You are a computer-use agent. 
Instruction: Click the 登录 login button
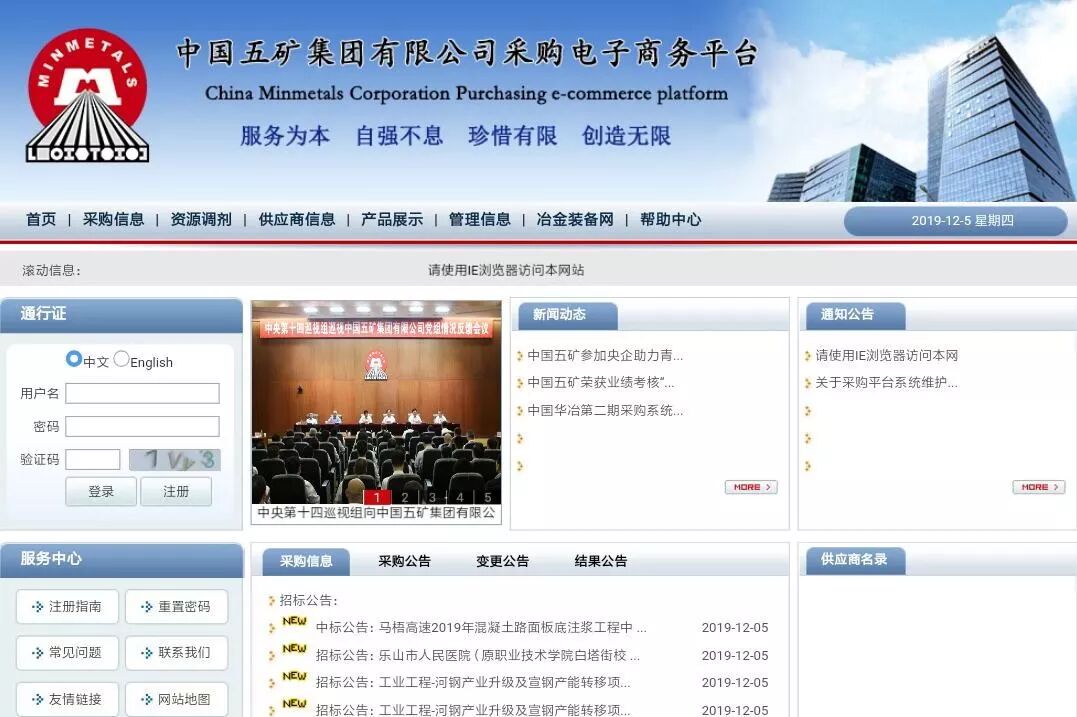point(101,492)
